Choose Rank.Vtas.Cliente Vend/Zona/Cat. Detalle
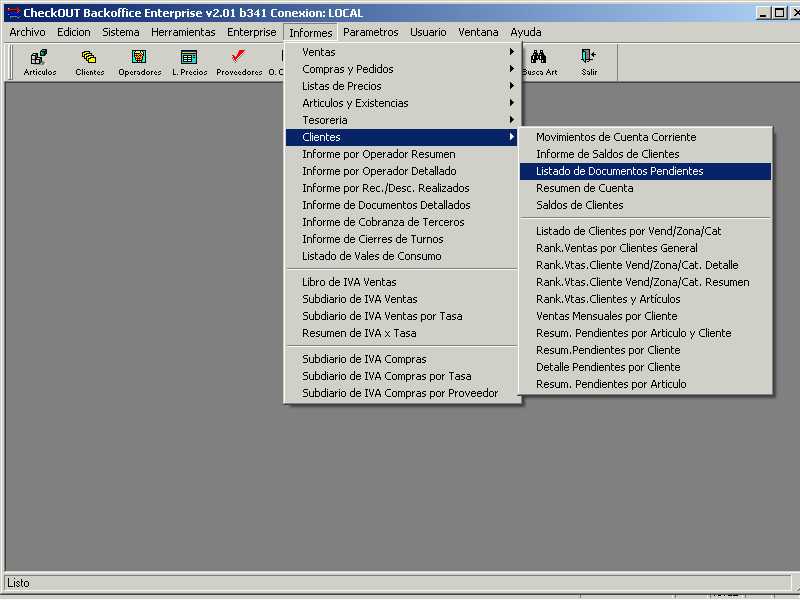 pos(645,265)
